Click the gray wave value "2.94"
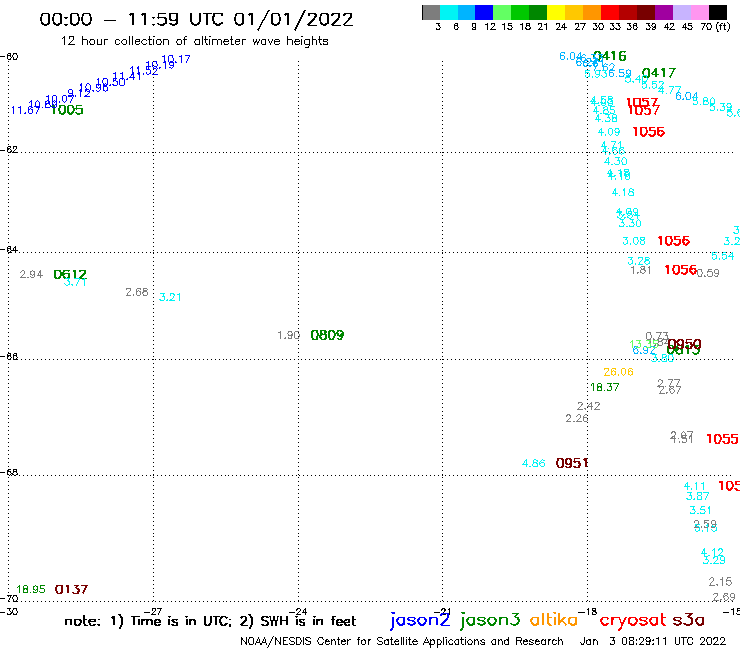740x650 pixels. 31,274
